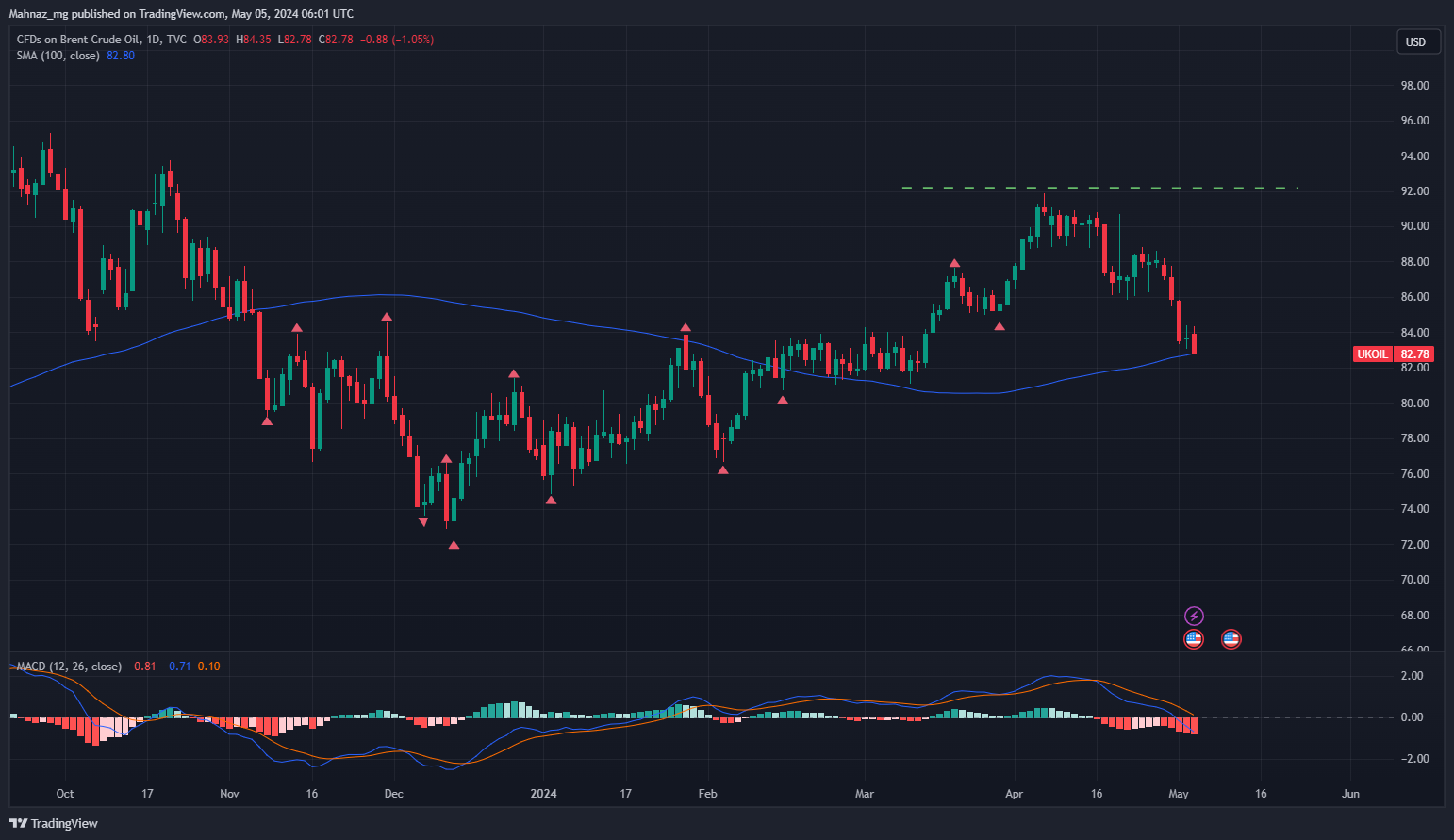Viewport: 1454px width, 840px height.
Task: Click the SMA value 82.80
Action: [x=121, y=56]
